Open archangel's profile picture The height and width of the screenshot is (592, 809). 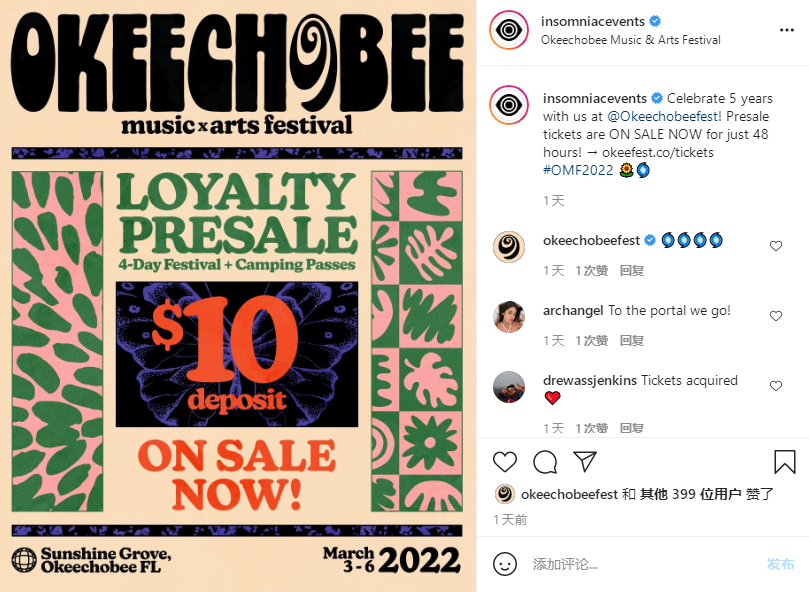click(x=509, y=317)
